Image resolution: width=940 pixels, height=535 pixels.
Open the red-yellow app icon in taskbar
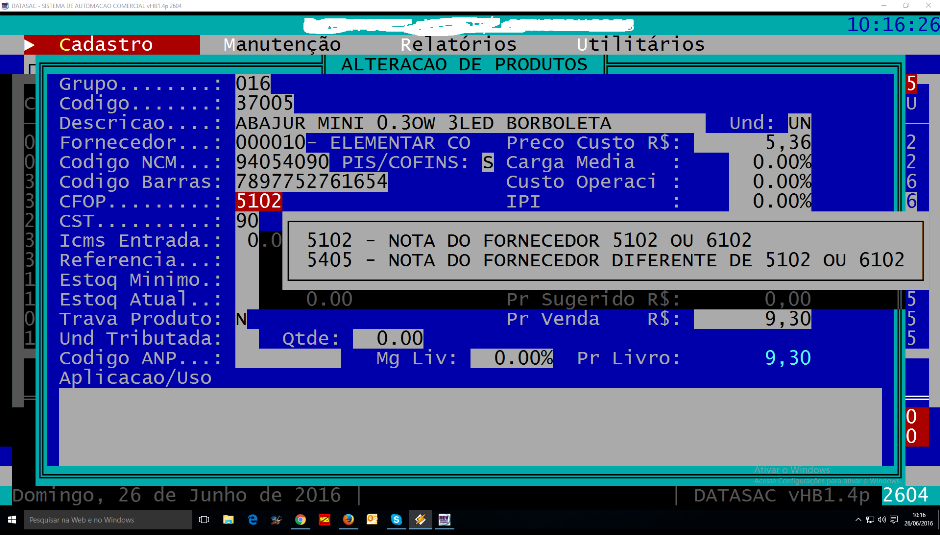324,519
